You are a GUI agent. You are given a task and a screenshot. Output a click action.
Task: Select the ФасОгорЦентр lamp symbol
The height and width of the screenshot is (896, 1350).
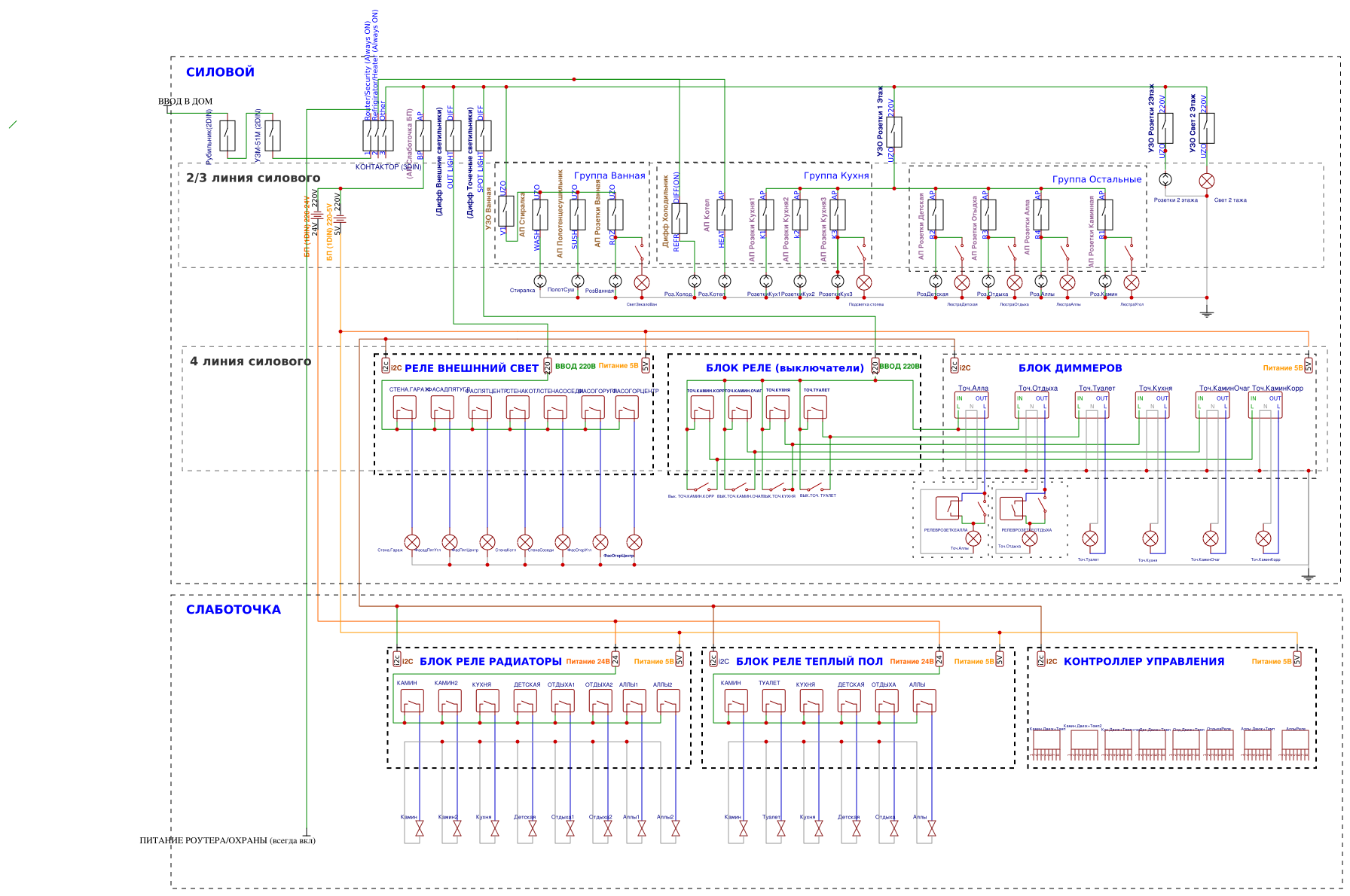[x=634, y=541]
